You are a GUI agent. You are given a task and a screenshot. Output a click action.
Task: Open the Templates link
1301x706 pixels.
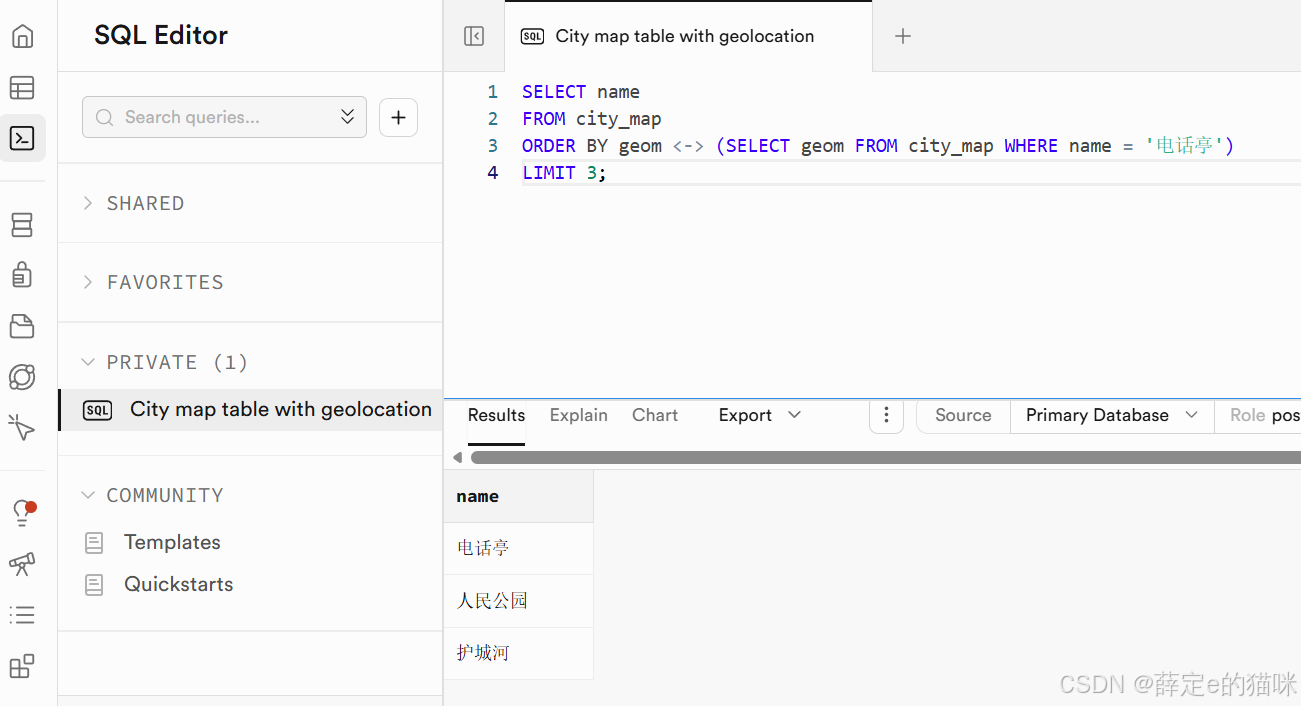point(172,542)
